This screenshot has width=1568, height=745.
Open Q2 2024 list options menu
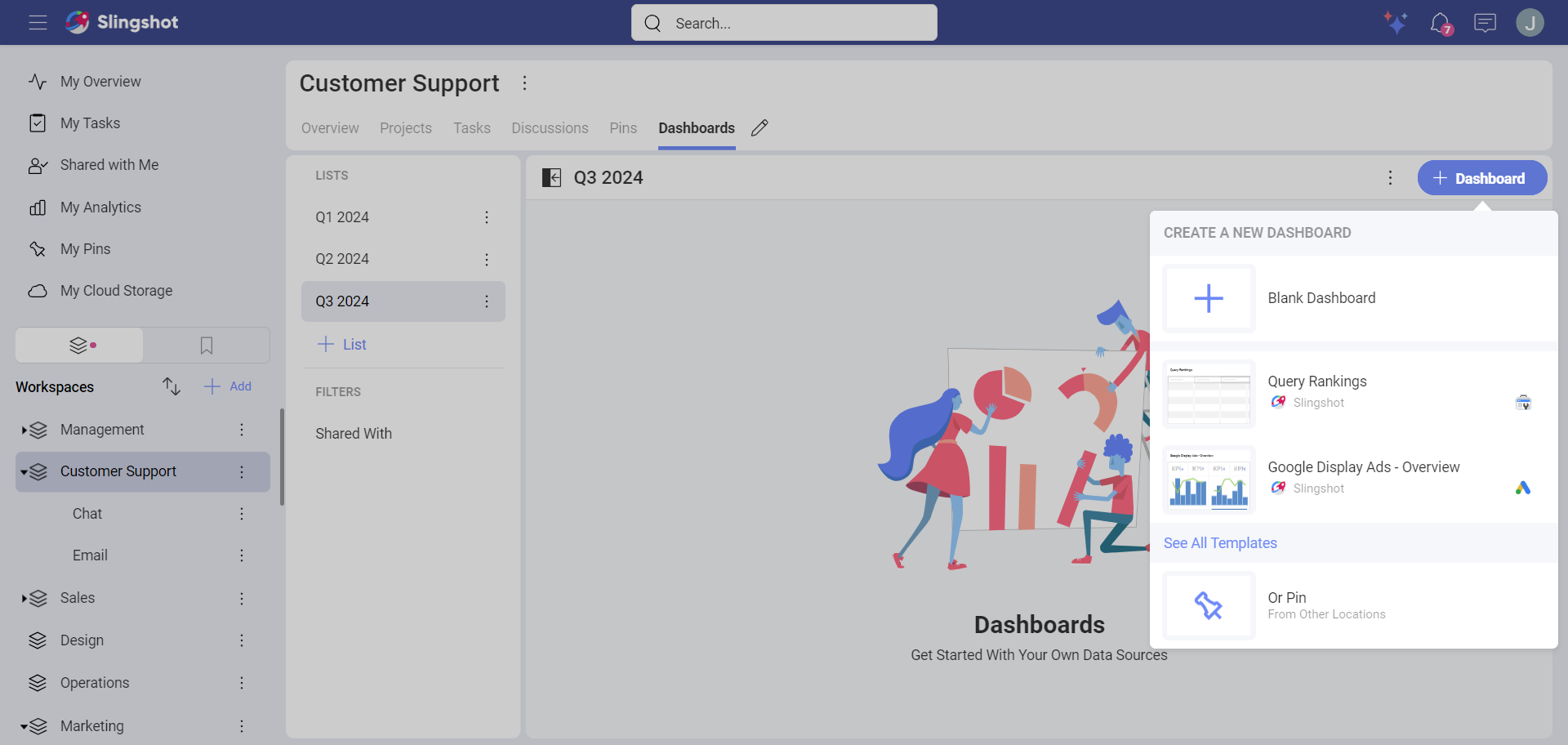point(487,259)
